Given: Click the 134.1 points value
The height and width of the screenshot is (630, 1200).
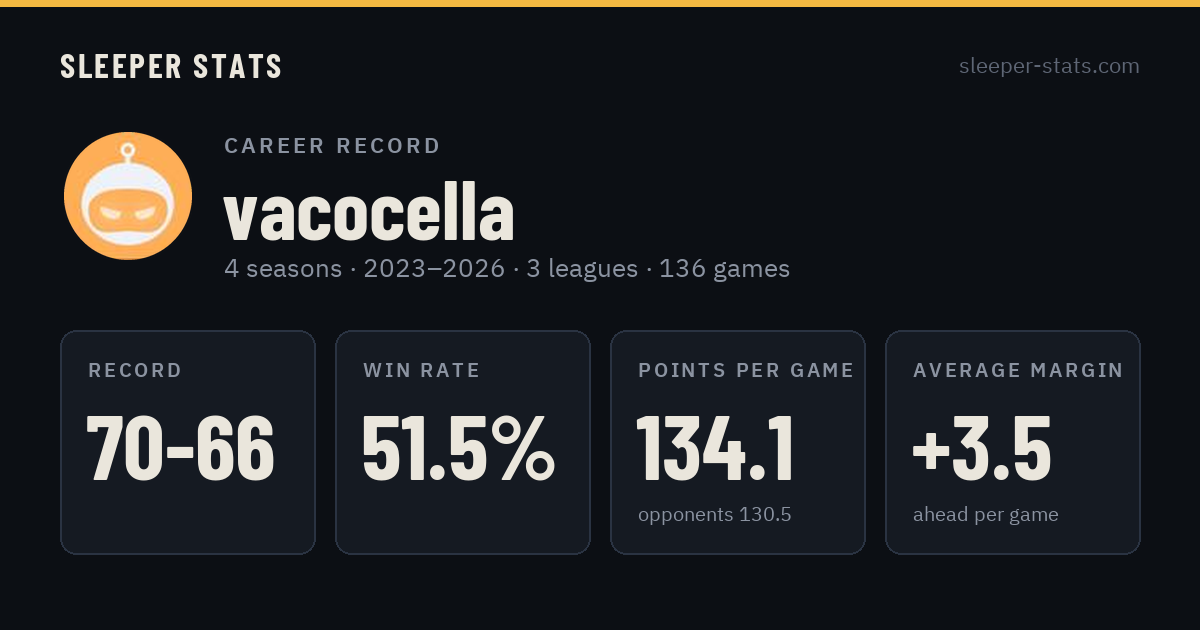Looking at the screenshot, I should coord(716,449).
